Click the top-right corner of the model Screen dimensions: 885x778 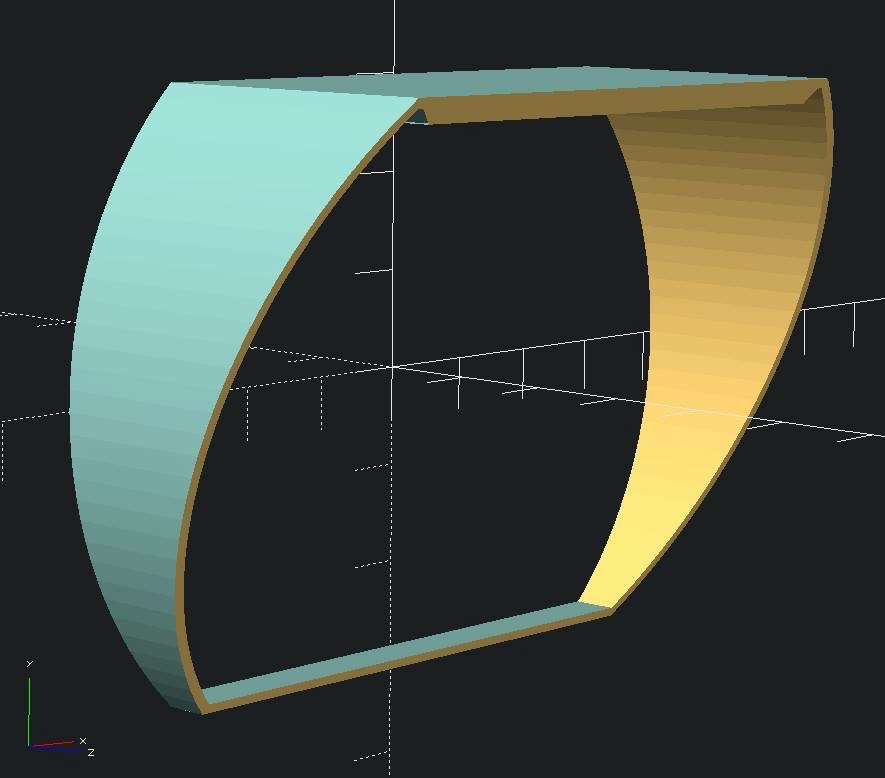pos(826,82)
